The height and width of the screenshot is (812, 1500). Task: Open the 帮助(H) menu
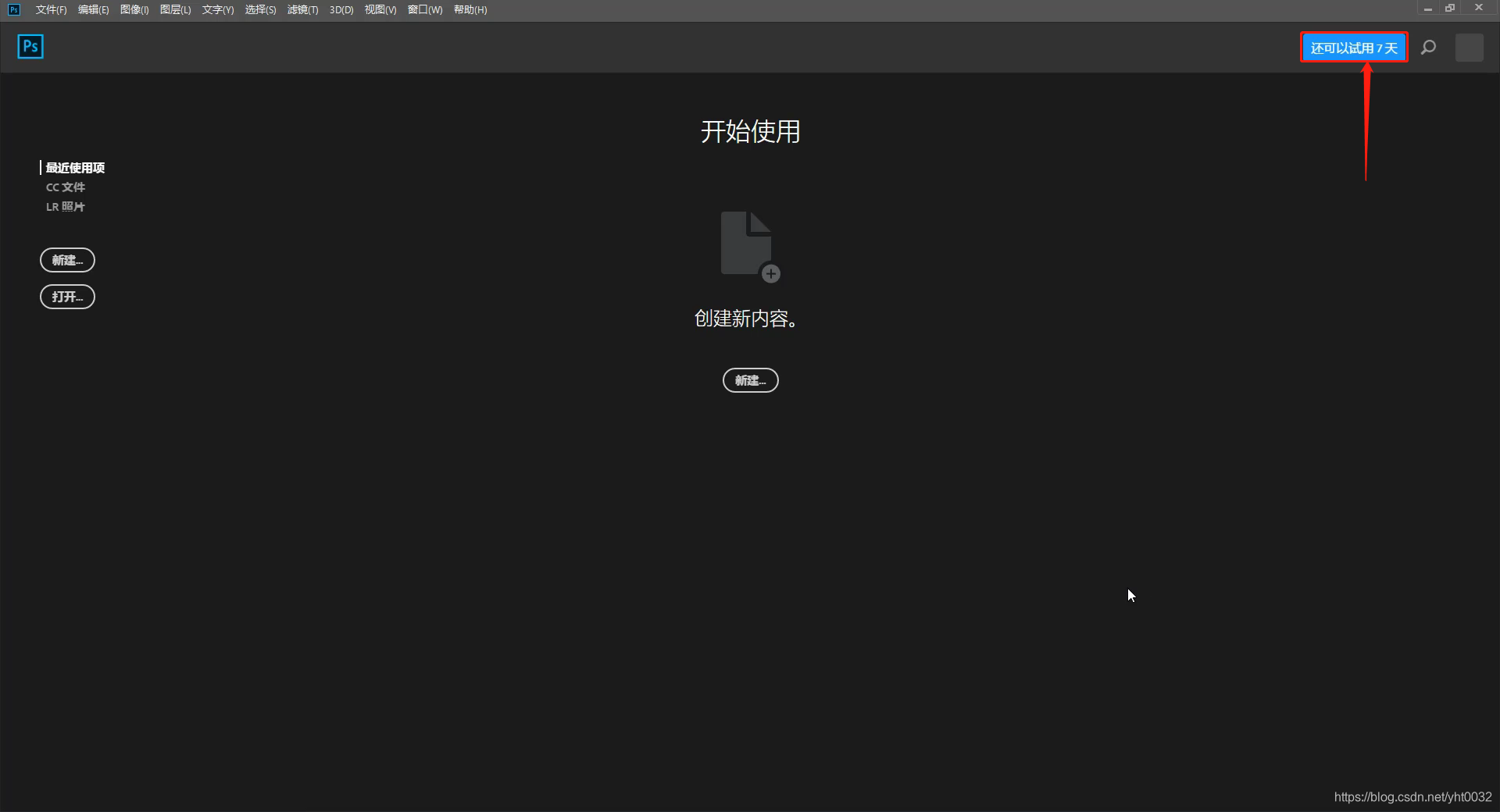(x=470, y=9)
